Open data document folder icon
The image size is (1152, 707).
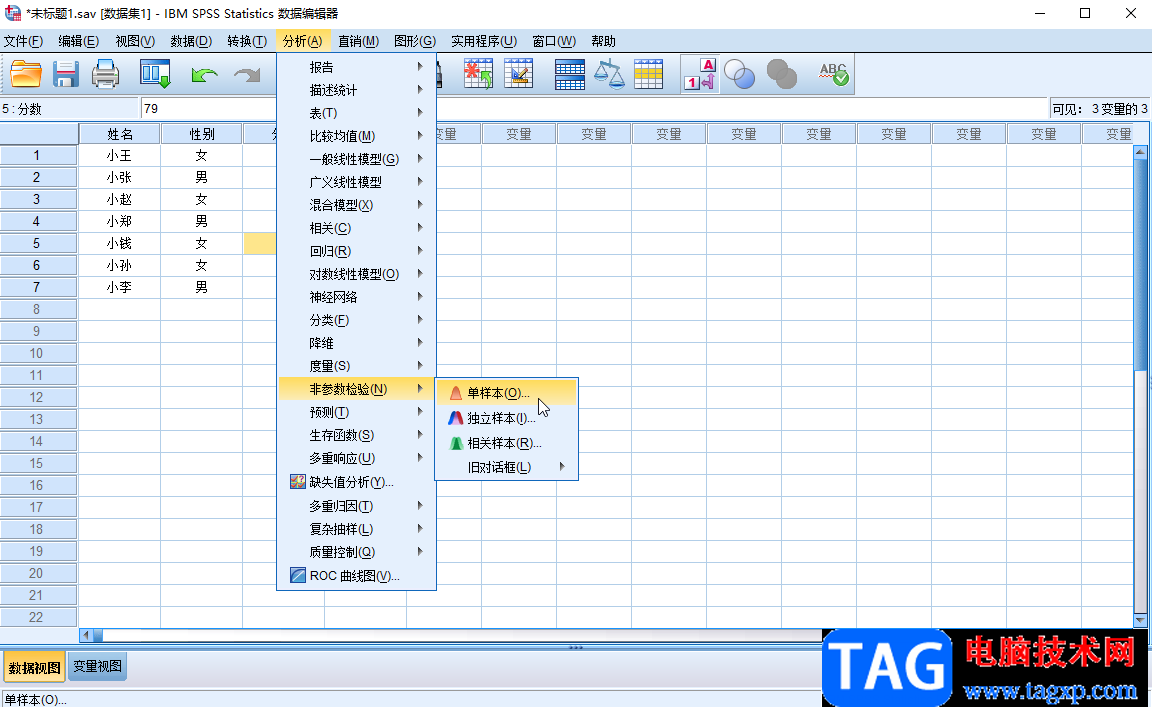point(26,74)
